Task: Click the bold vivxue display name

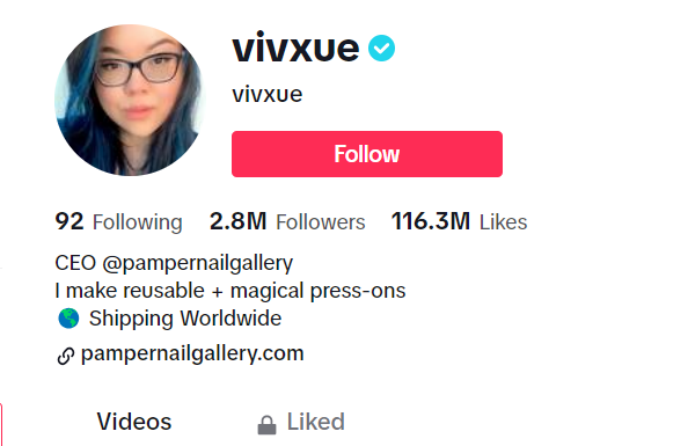Action: [296, 48]
